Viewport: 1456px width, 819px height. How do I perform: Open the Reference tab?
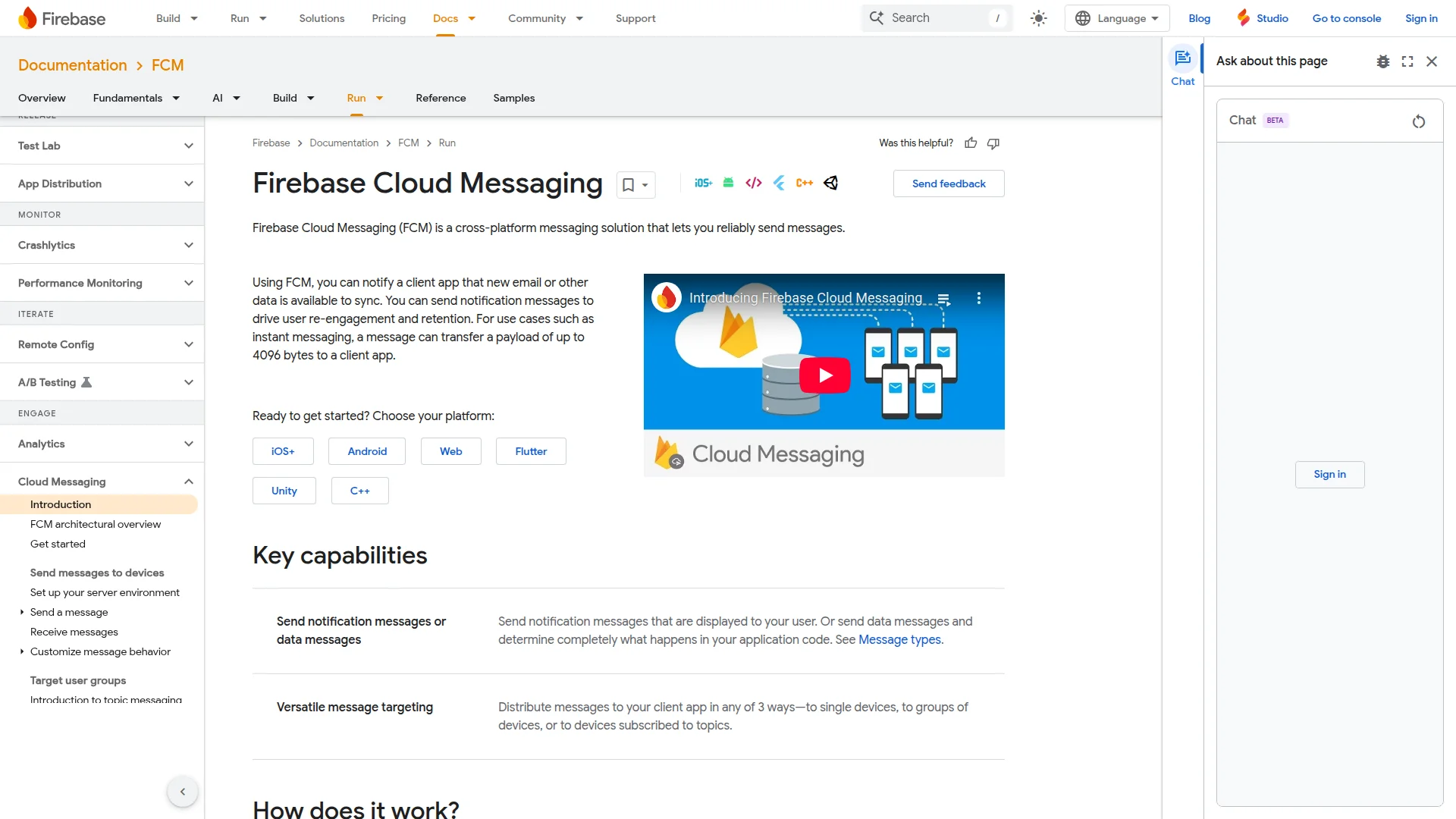441,98
